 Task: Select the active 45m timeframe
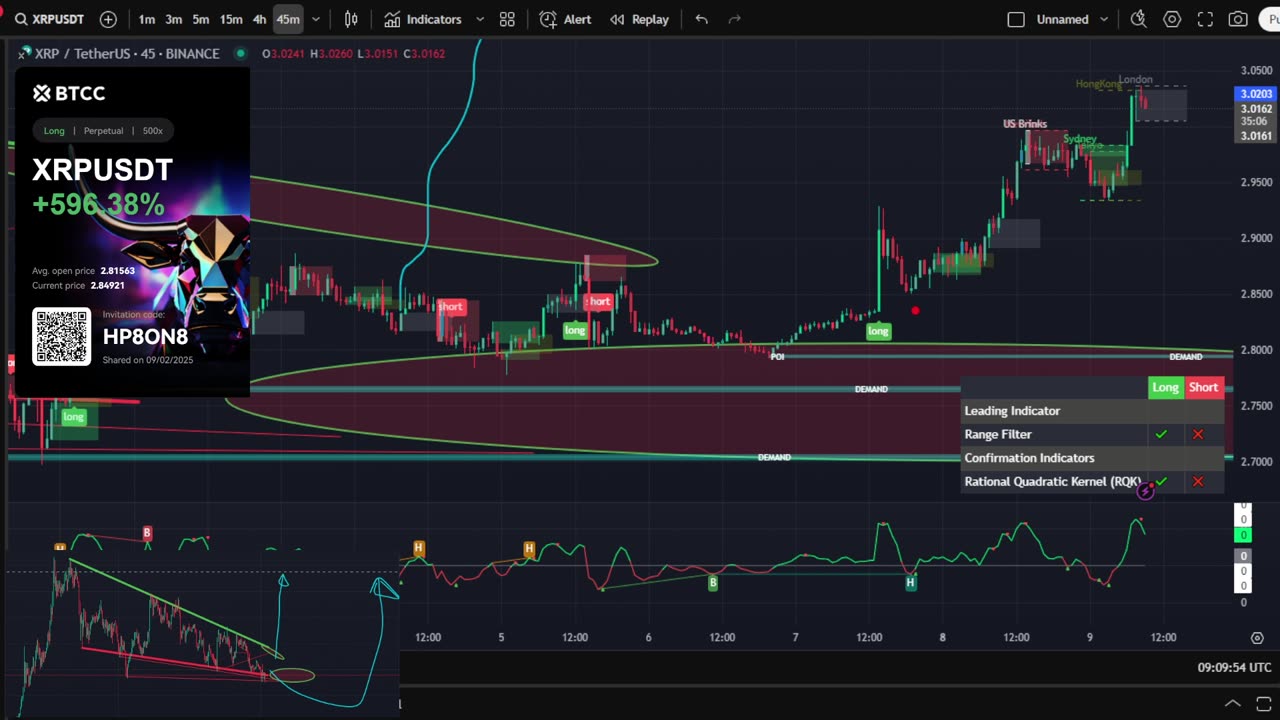pos(288,19)
